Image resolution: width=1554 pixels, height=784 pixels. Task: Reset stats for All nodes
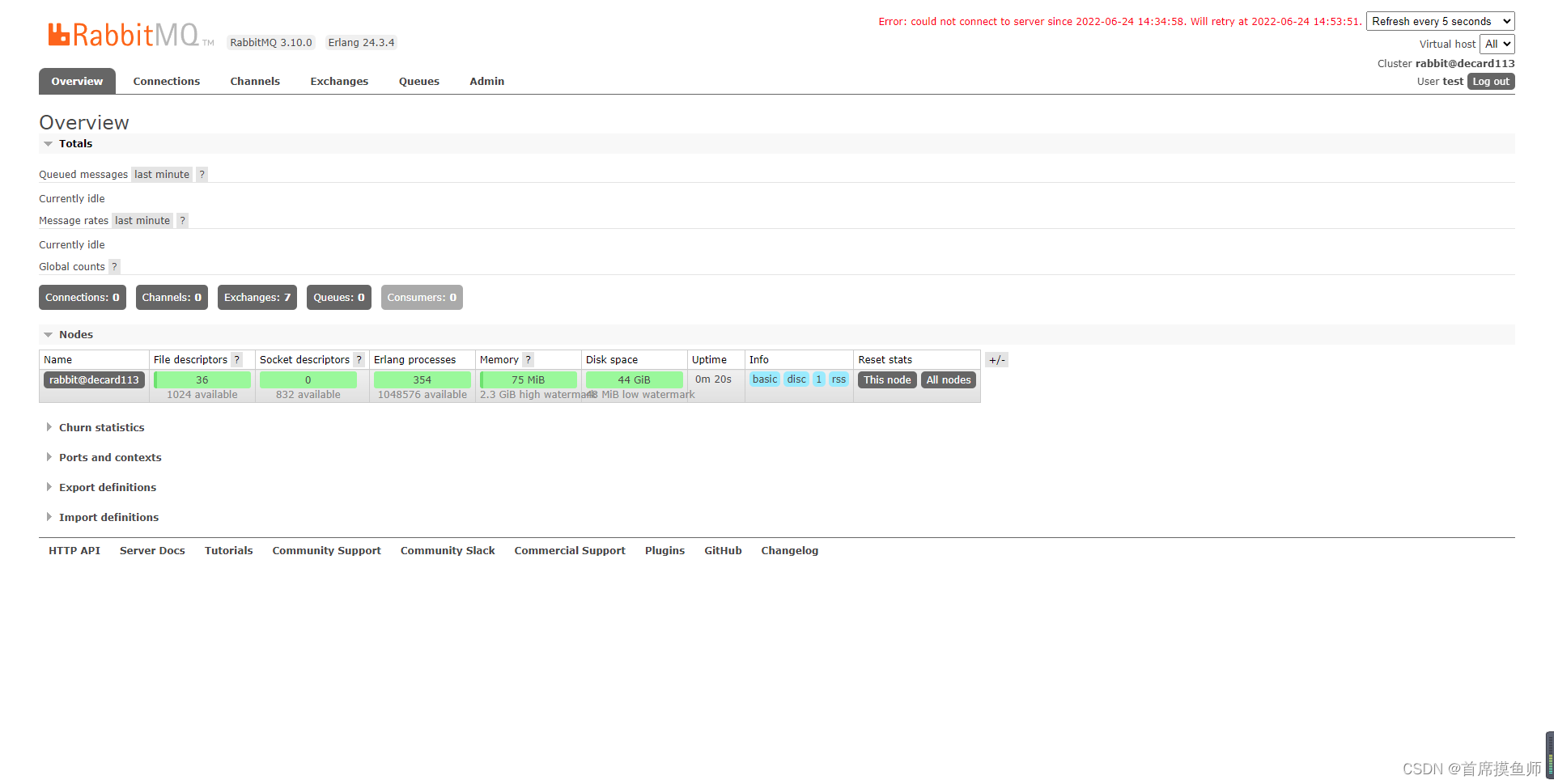(949, 380)
